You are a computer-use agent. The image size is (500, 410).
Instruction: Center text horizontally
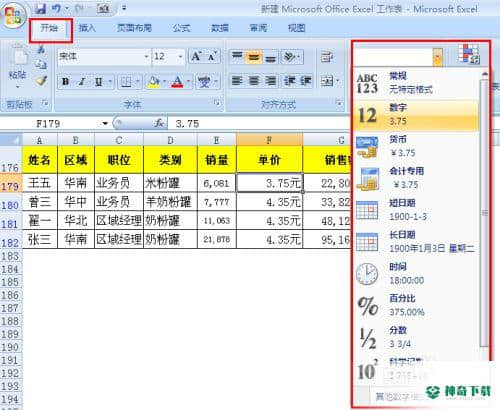[254, 81]
